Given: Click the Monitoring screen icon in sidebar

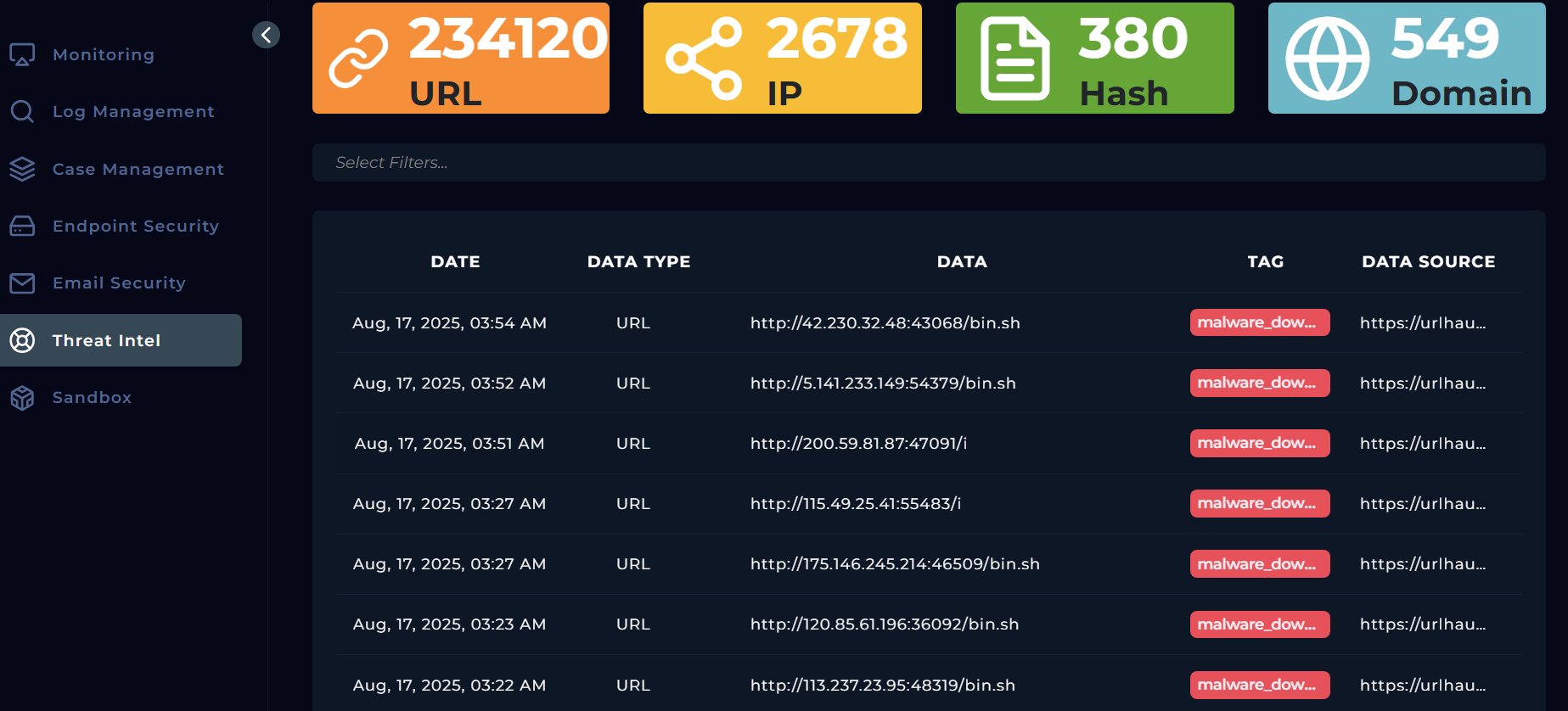Looking at the screenshot, I should 22,55.
